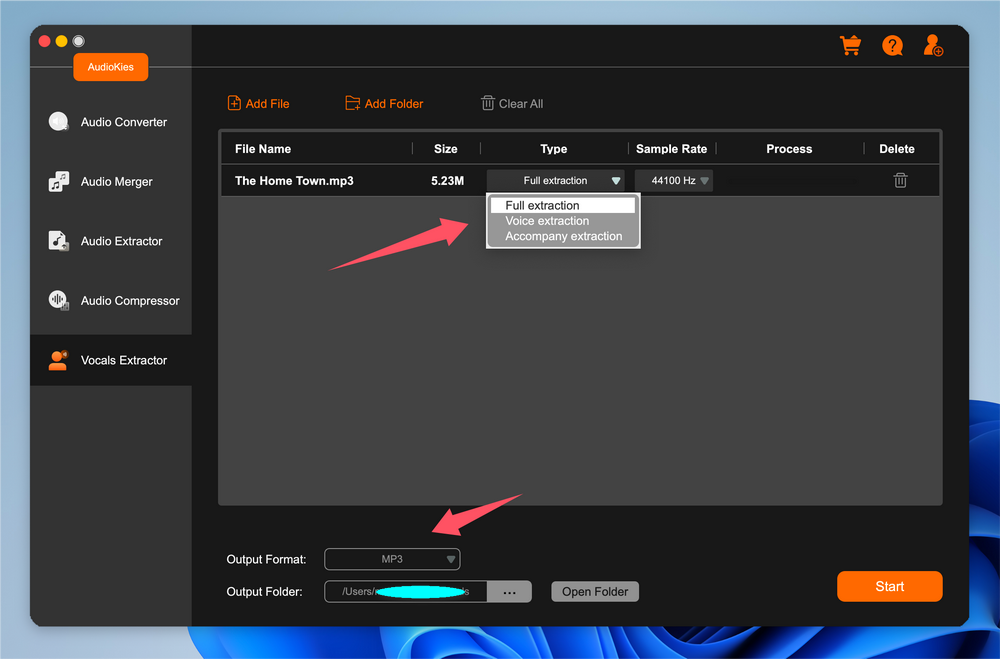The width and height of the screenshot is (1000, 659).
Task: Delete The Home Town.mp3 via trash icon
Action: [x=900, y=181]
